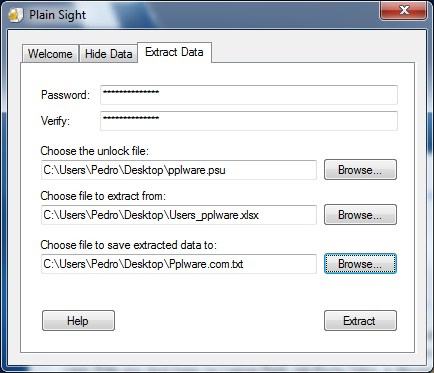Screen dimensions: 434x373
Task: Focus the Password input field
Action: pyautogui.click(x=249, y=95)
